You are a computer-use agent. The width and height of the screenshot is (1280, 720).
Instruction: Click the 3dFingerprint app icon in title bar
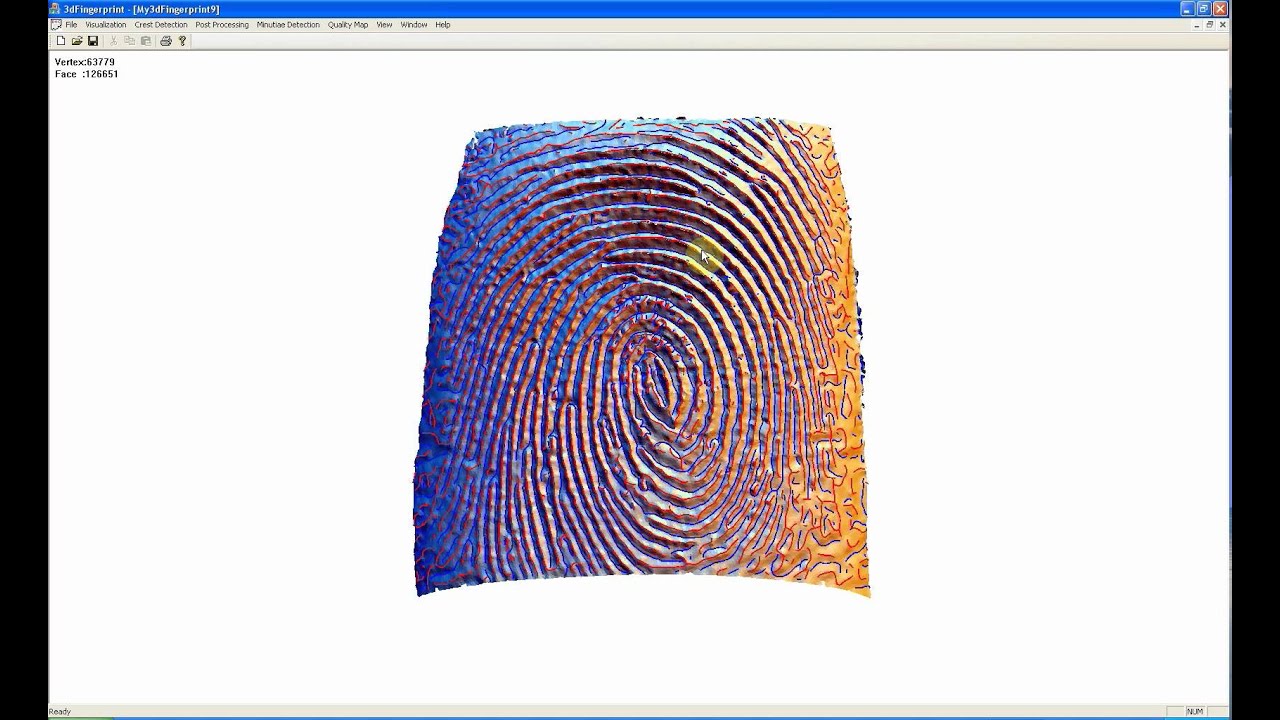coord(56,9)
